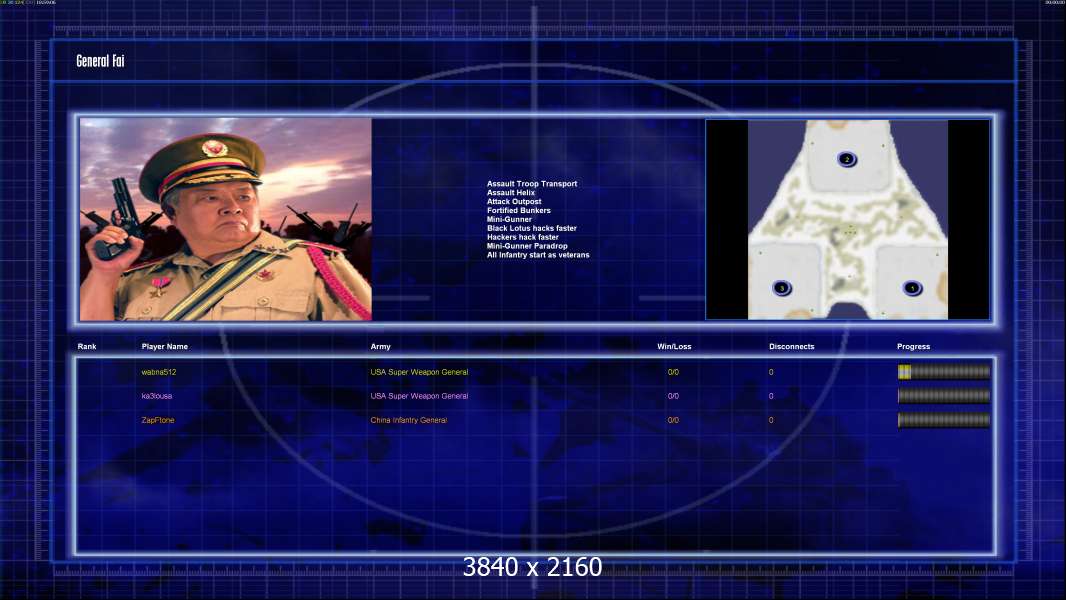Image resolution: width=1066 pixels, height=600 pixels.
Task: Click the China Infantry General army text
Action: pos(409,421)
